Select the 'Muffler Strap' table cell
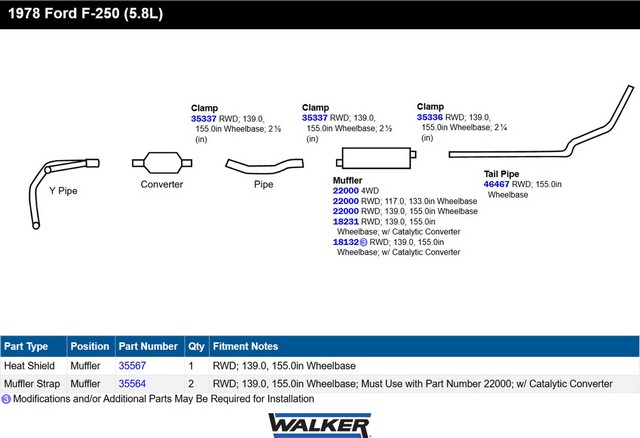 point(32,384)
